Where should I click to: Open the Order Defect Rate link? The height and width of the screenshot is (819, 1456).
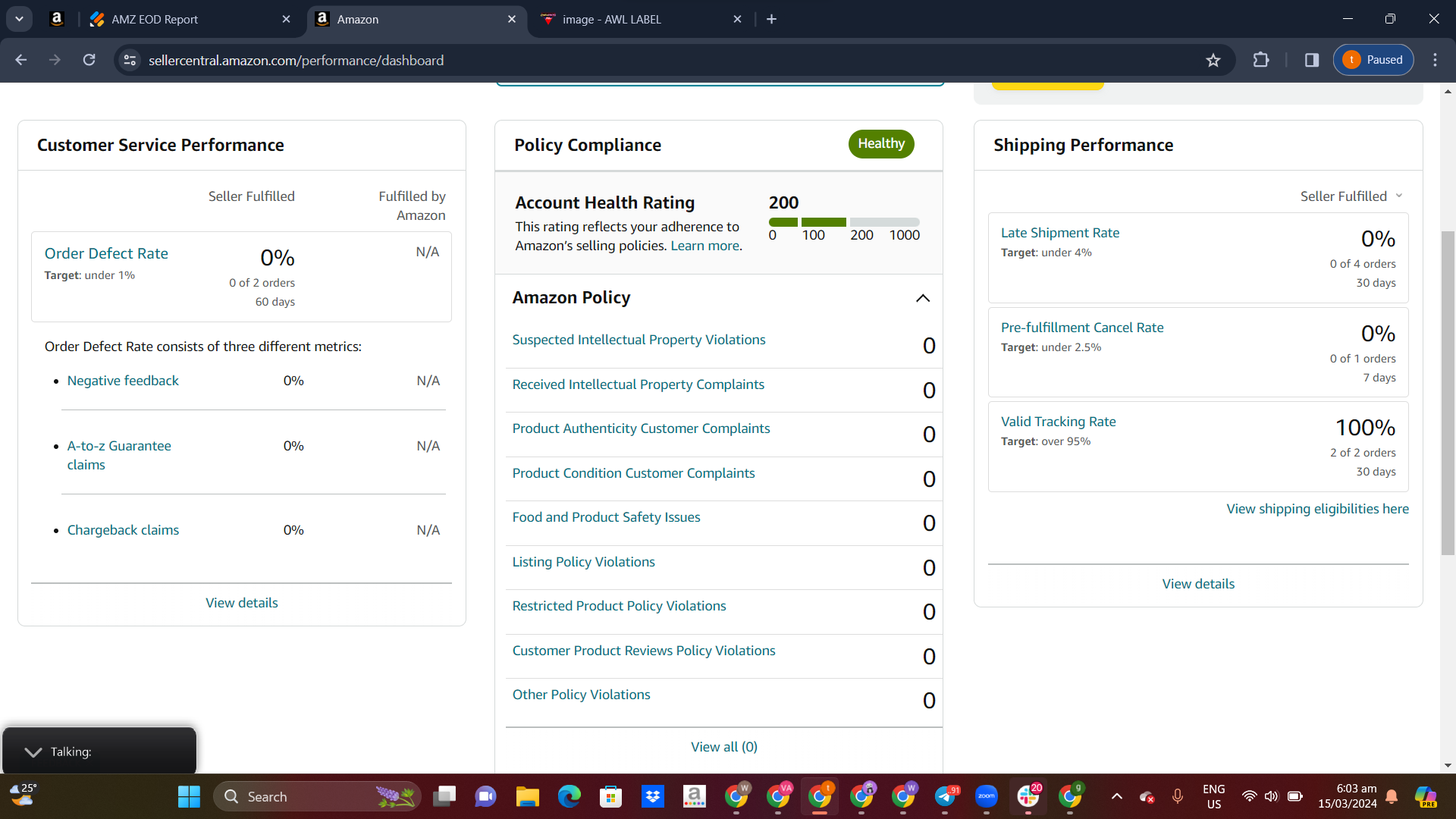point(106,253)
